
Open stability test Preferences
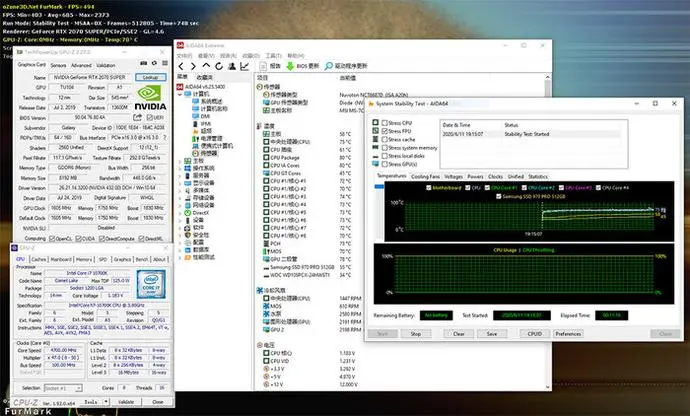tap(568, 334)
